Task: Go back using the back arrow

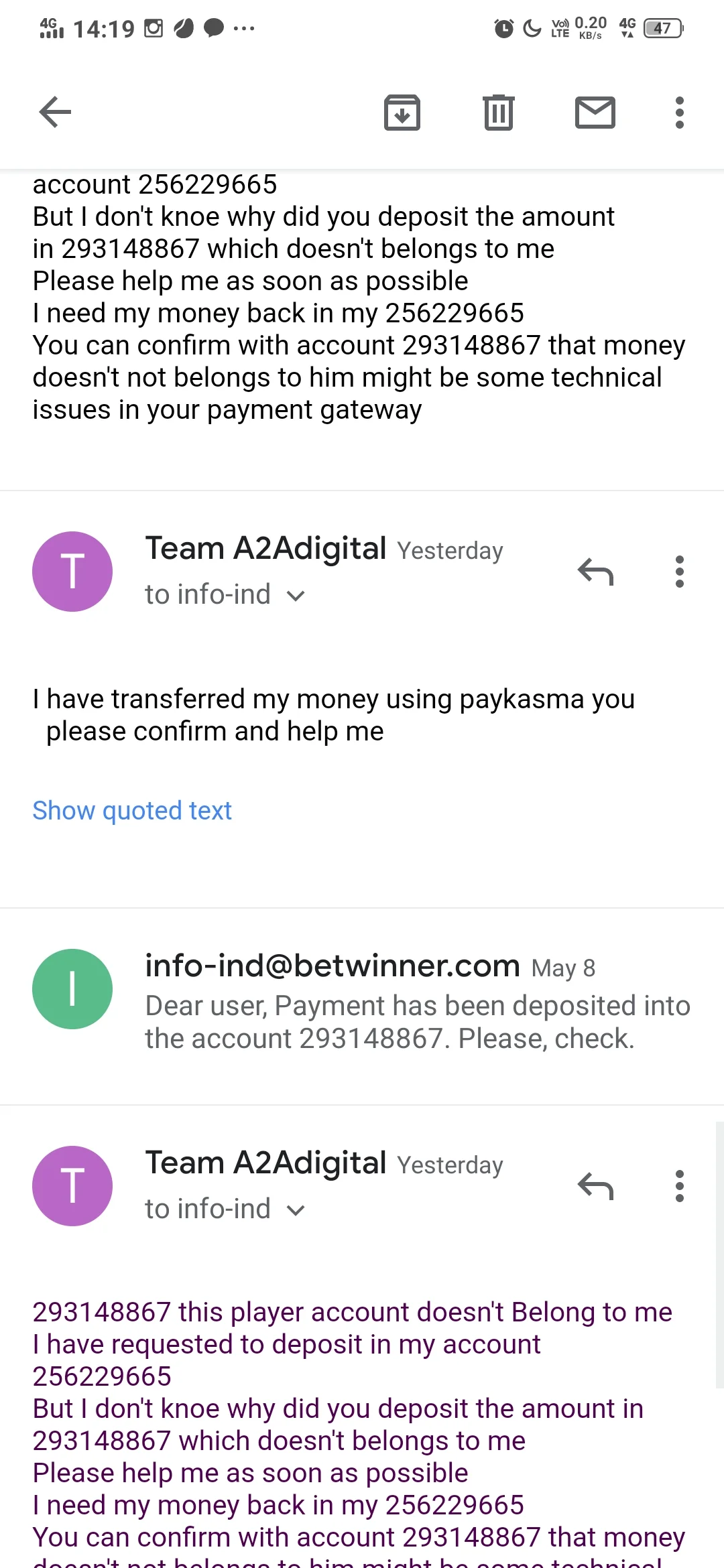Action: tap(55, 112)
